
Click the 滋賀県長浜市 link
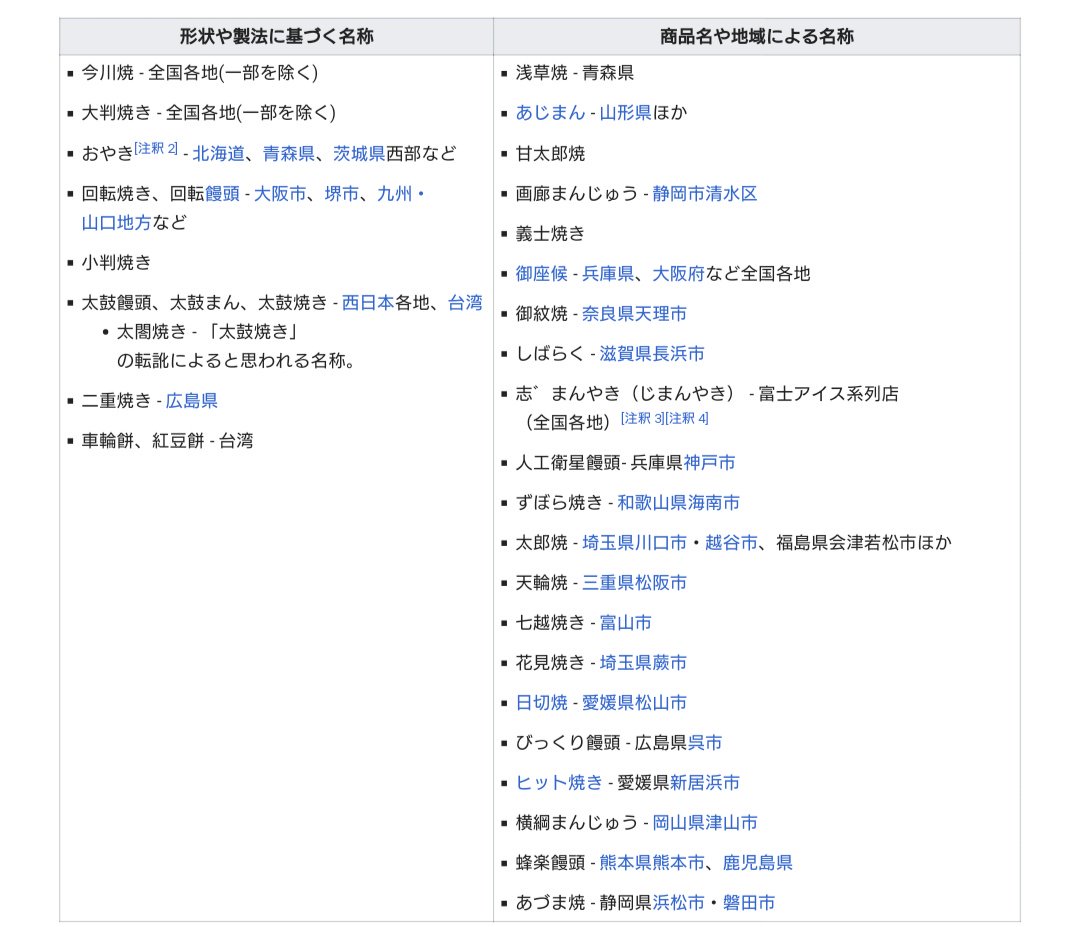click(652, 353)
